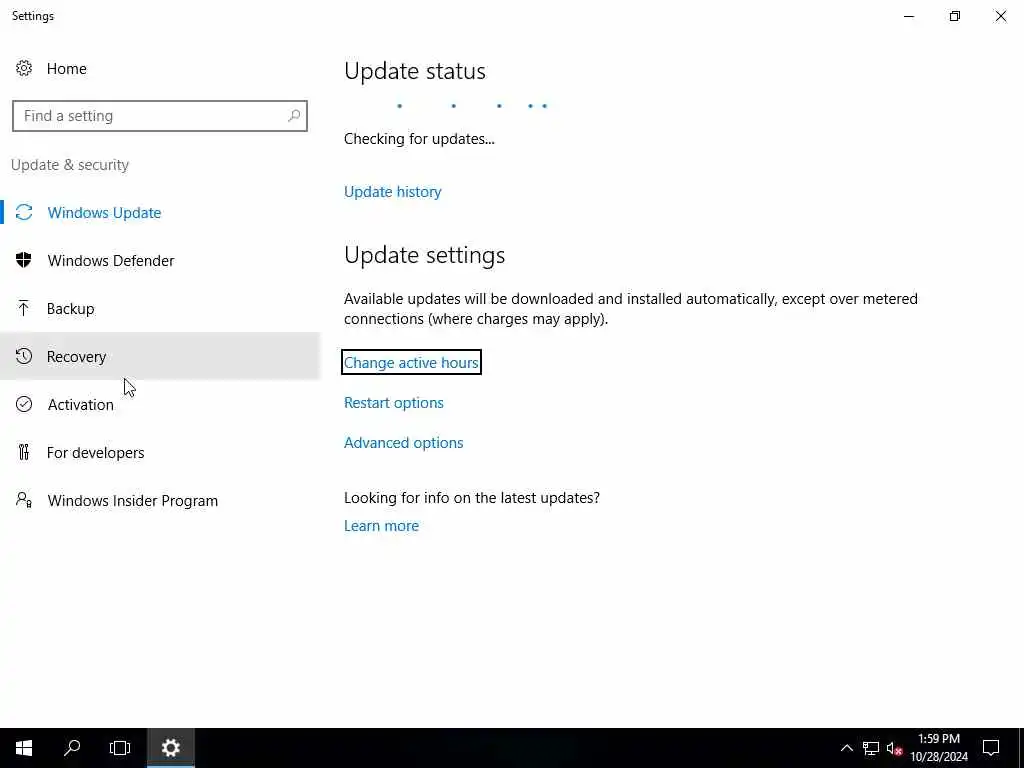This screenshot has width=1024, height=768.
Task: Click the Recovery clock history icon
Action: (24, 356)
